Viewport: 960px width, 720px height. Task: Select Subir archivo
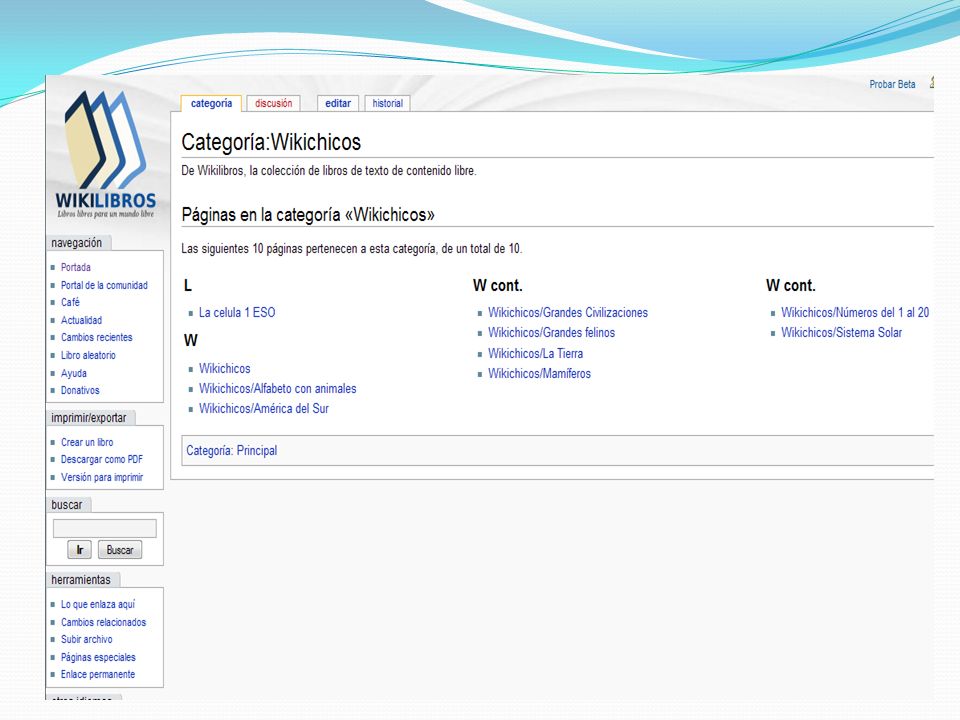86,639
